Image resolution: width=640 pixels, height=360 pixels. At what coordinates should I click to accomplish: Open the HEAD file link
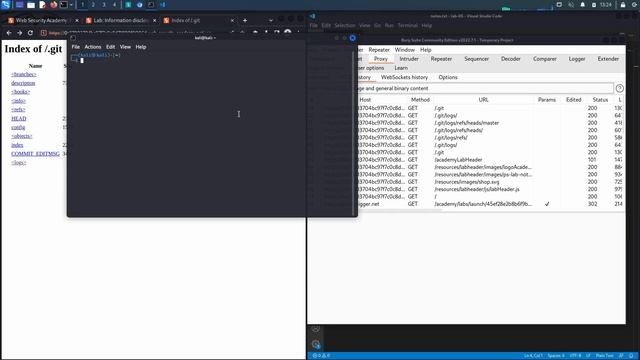(x=19, y=118)
